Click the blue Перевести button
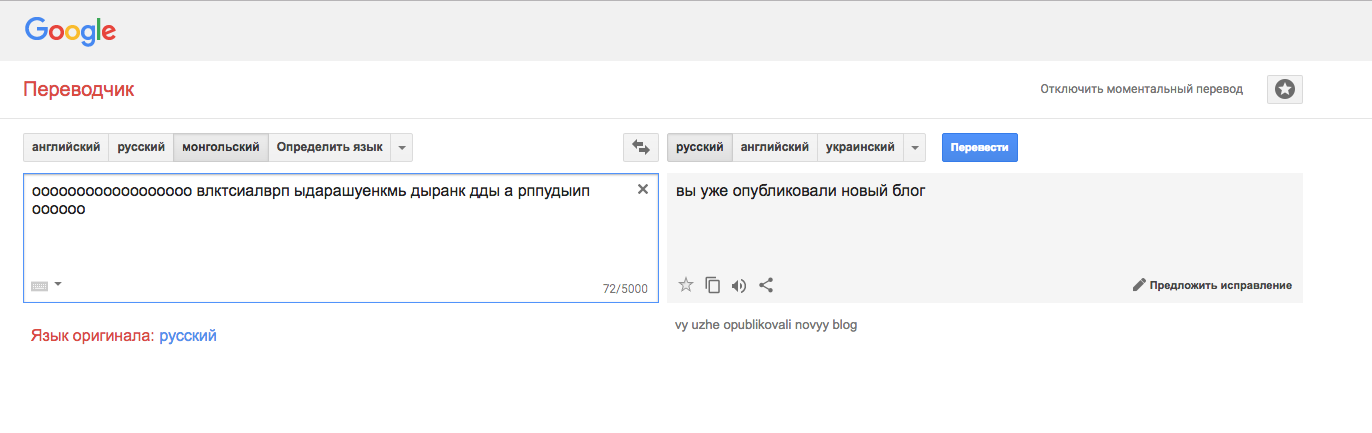1372x433 pixels. coord(980,147)
